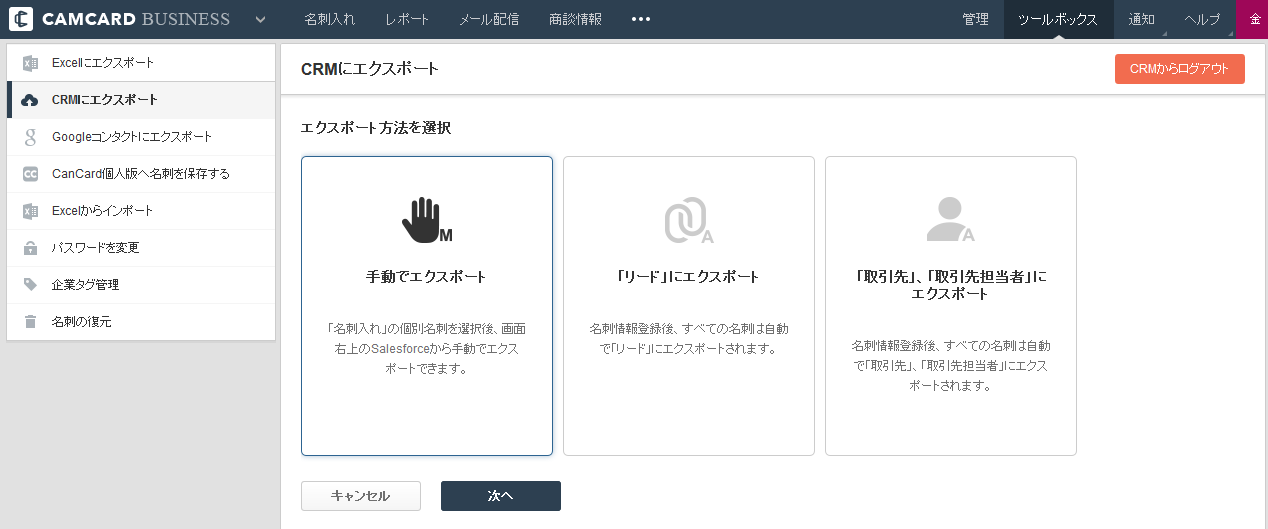The width and height of the screenshot is (1268, 529).
Task: Click the 次へ button
Action: click(x=501, y=496)
